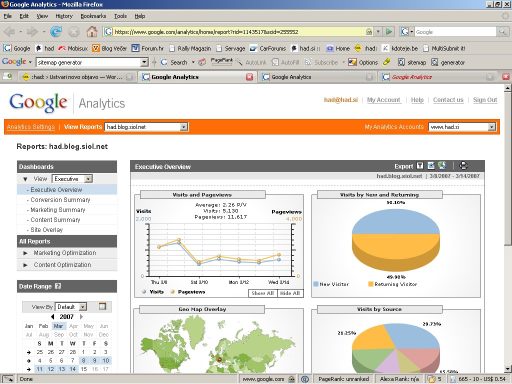Image resolution: width=512 pixels, height=384 pixels.
Task: Open Marketing Summary dashboard
Action: (x=58, y=210)
